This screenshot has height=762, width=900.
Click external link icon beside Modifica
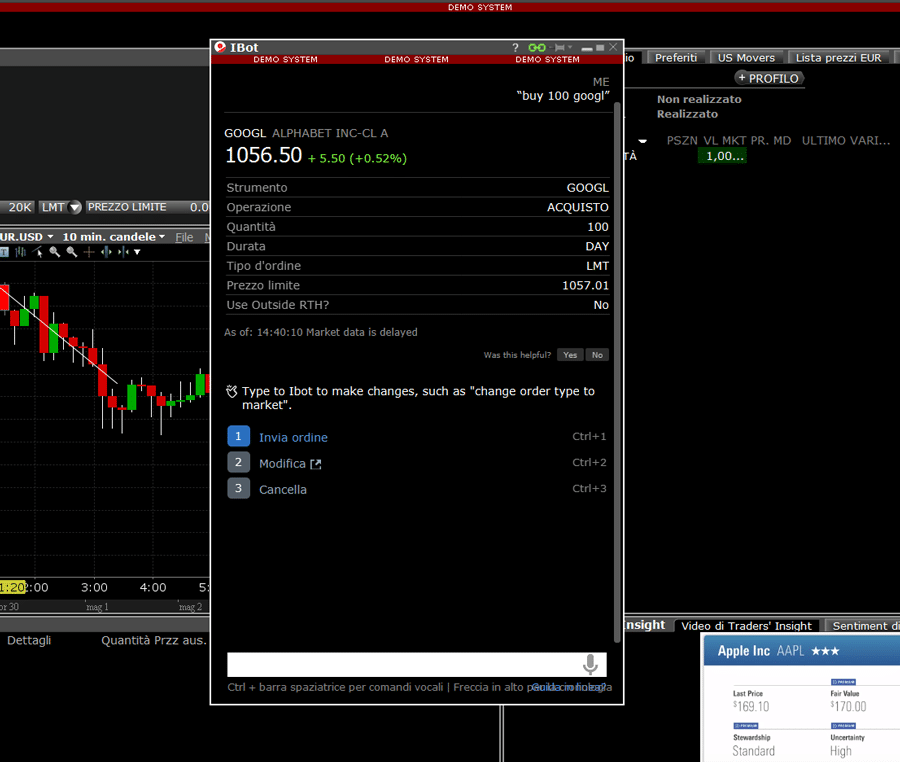point(316,464)
